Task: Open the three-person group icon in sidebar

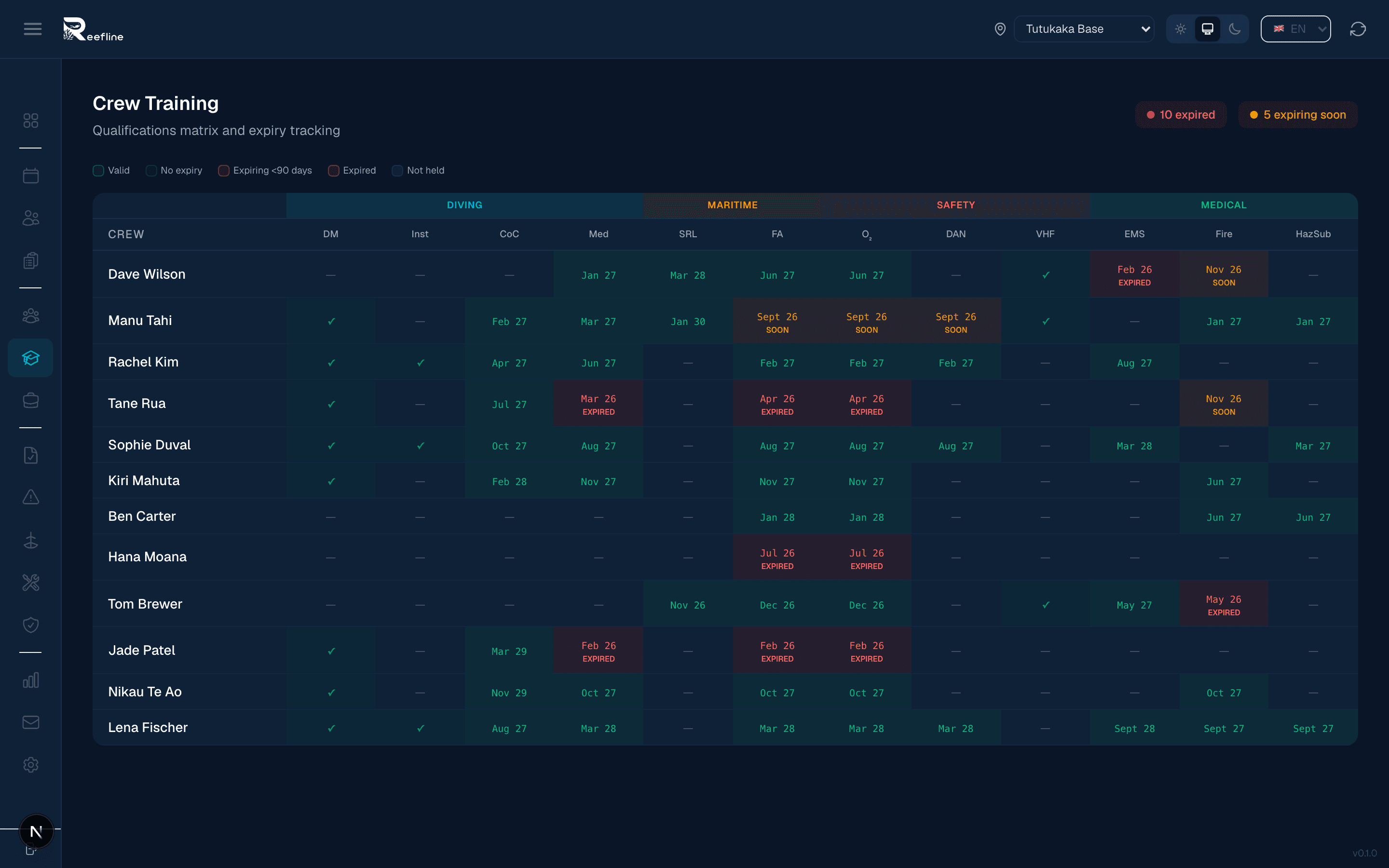Action: click(x=31, y=316)
